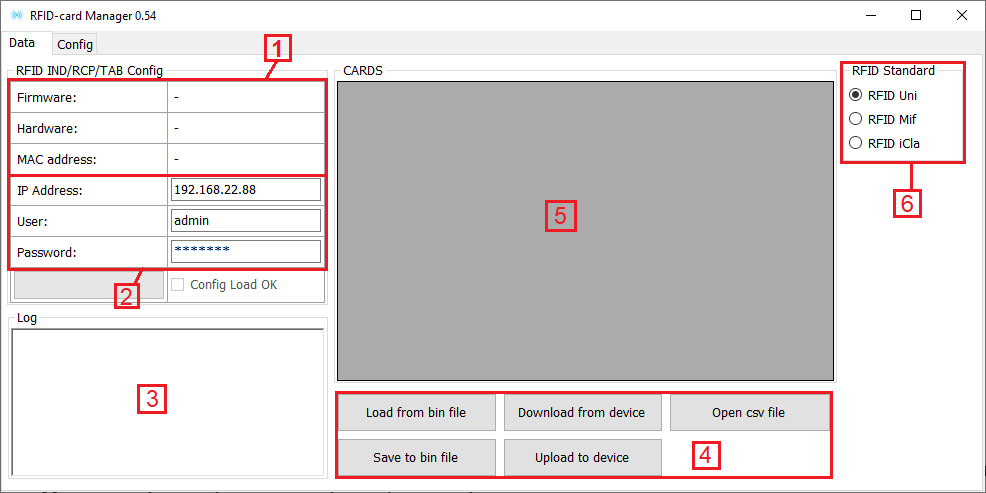Click Save to bin file button
Viewport: 986px width, 493px height.
415,458
